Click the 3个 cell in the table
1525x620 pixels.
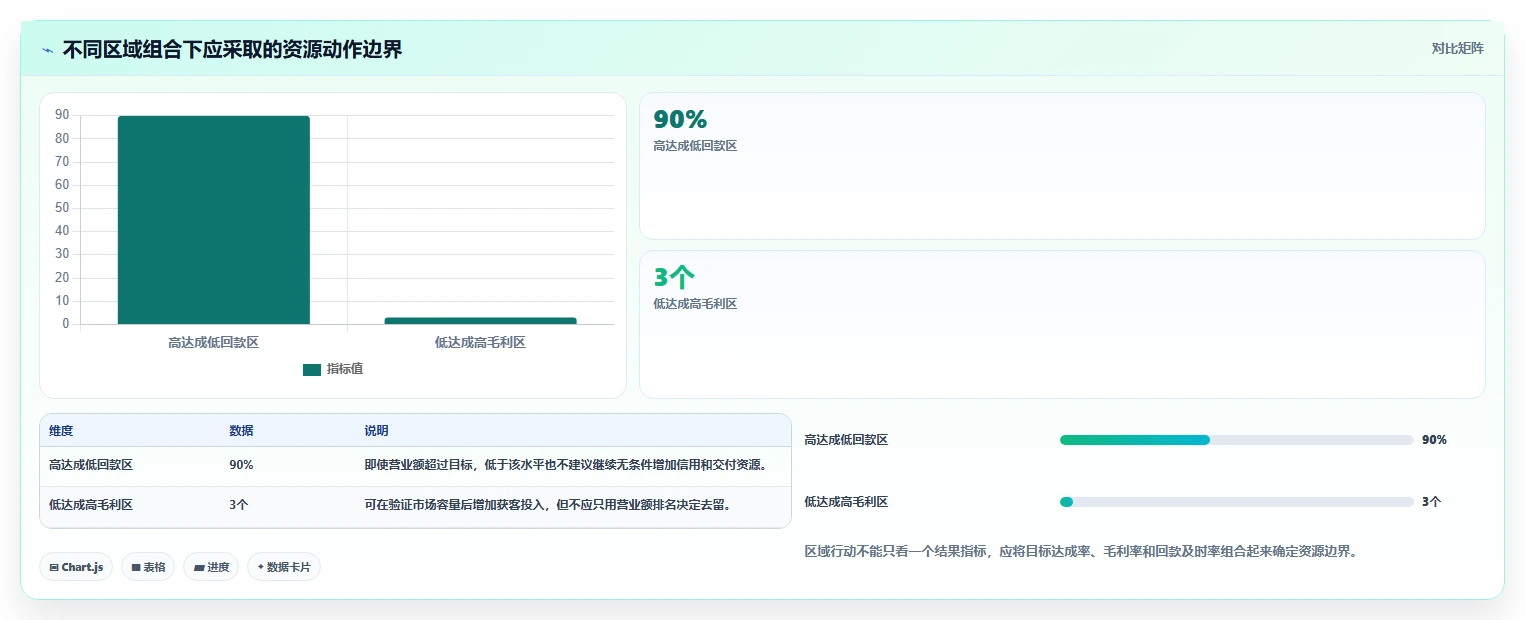[x=239, y=505]
